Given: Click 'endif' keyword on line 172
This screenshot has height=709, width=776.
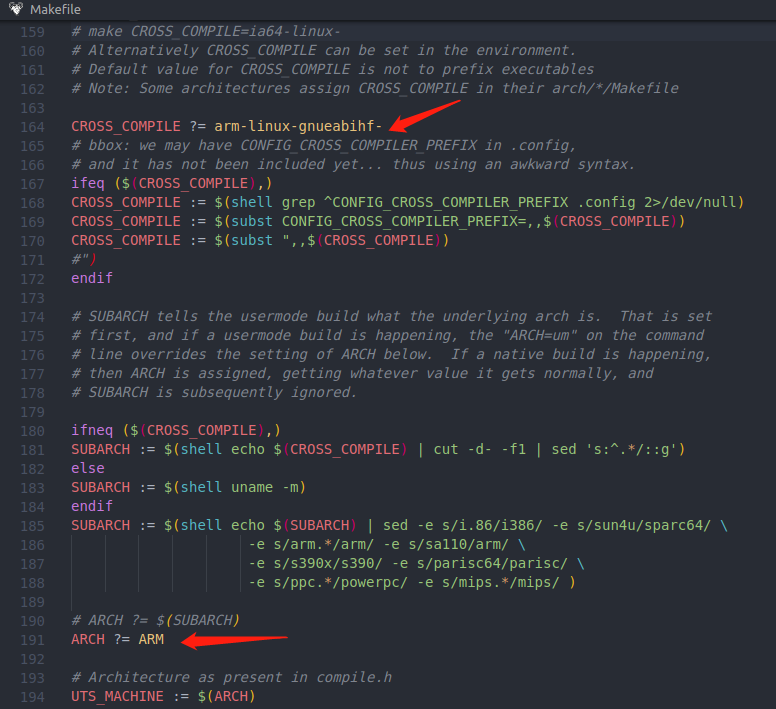Looking at the screenshot, I should click(x=92, y=278).
